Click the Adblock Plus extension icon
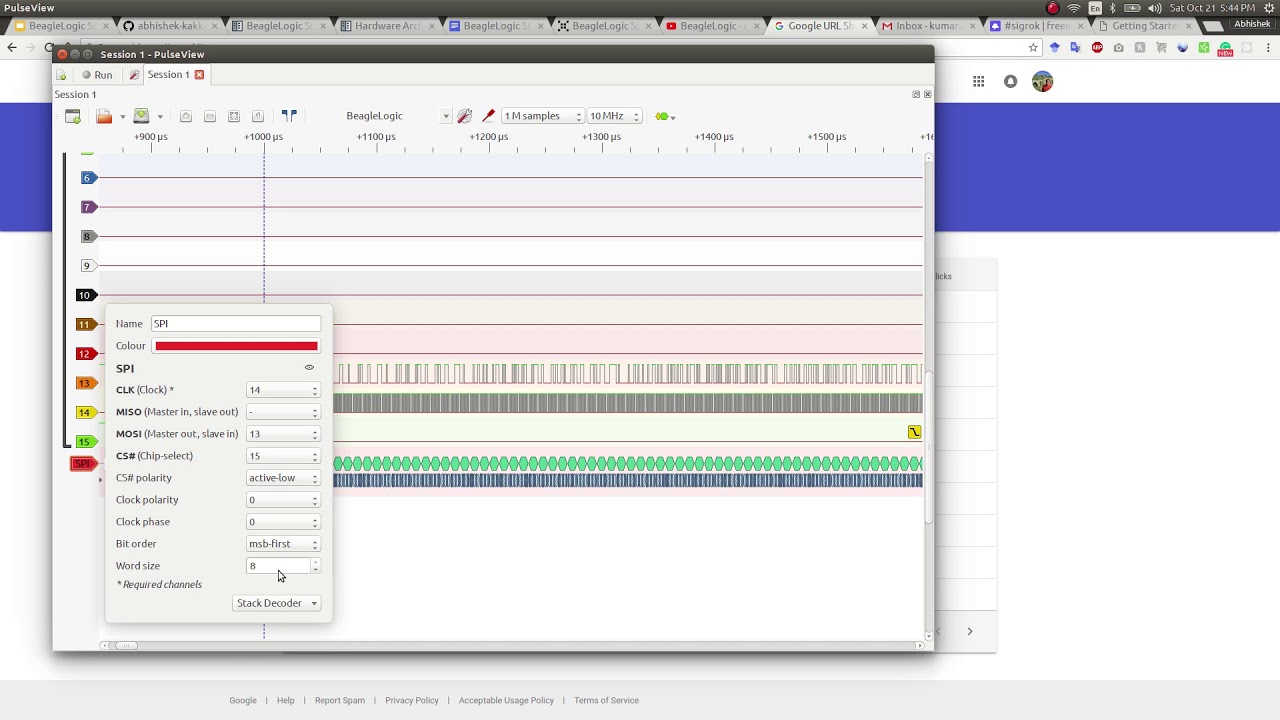 pos(1097,47)
